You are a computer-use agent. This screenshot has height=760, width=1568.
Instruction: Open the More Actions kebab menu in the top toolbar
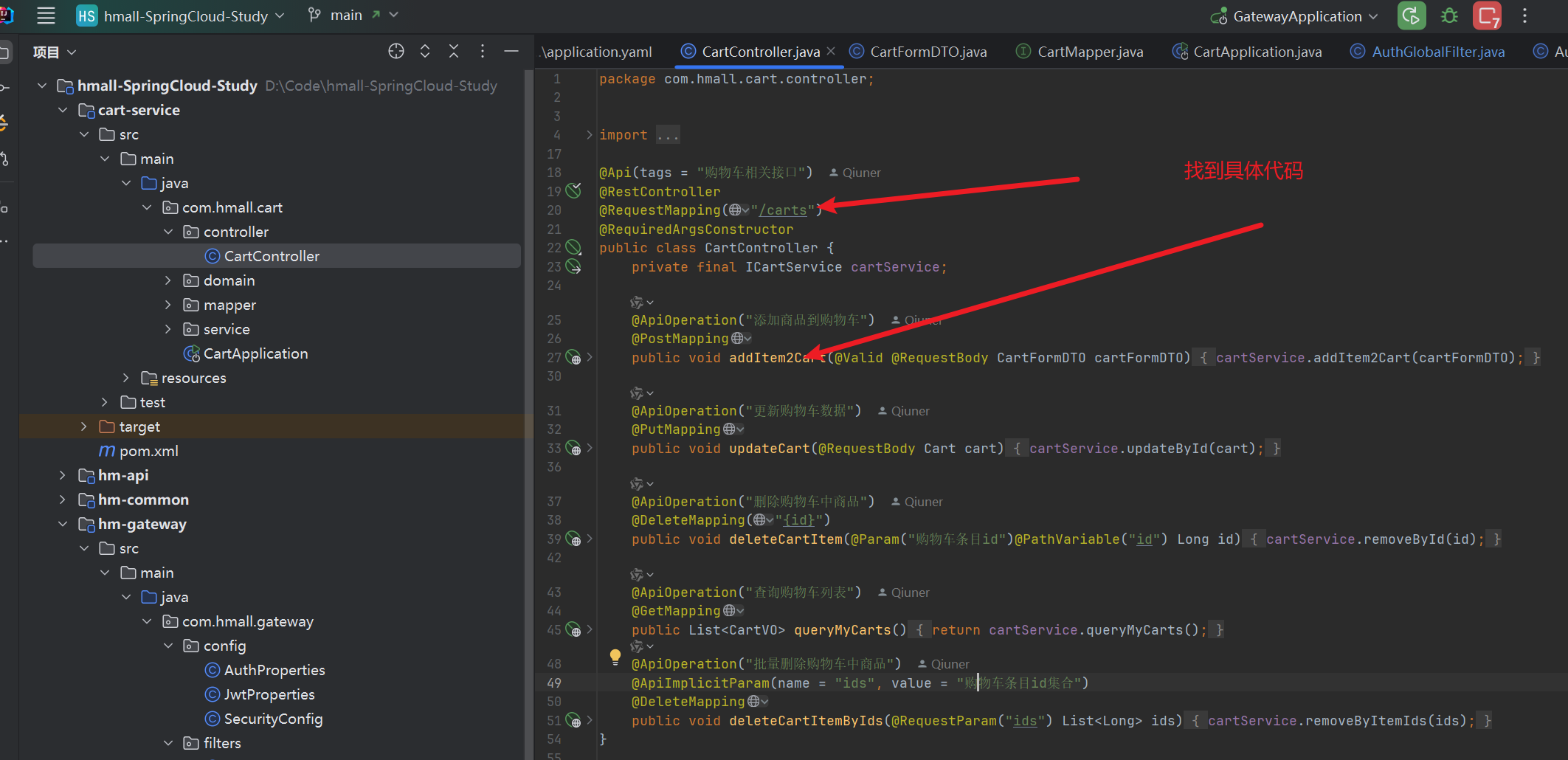coord(1524,16)
